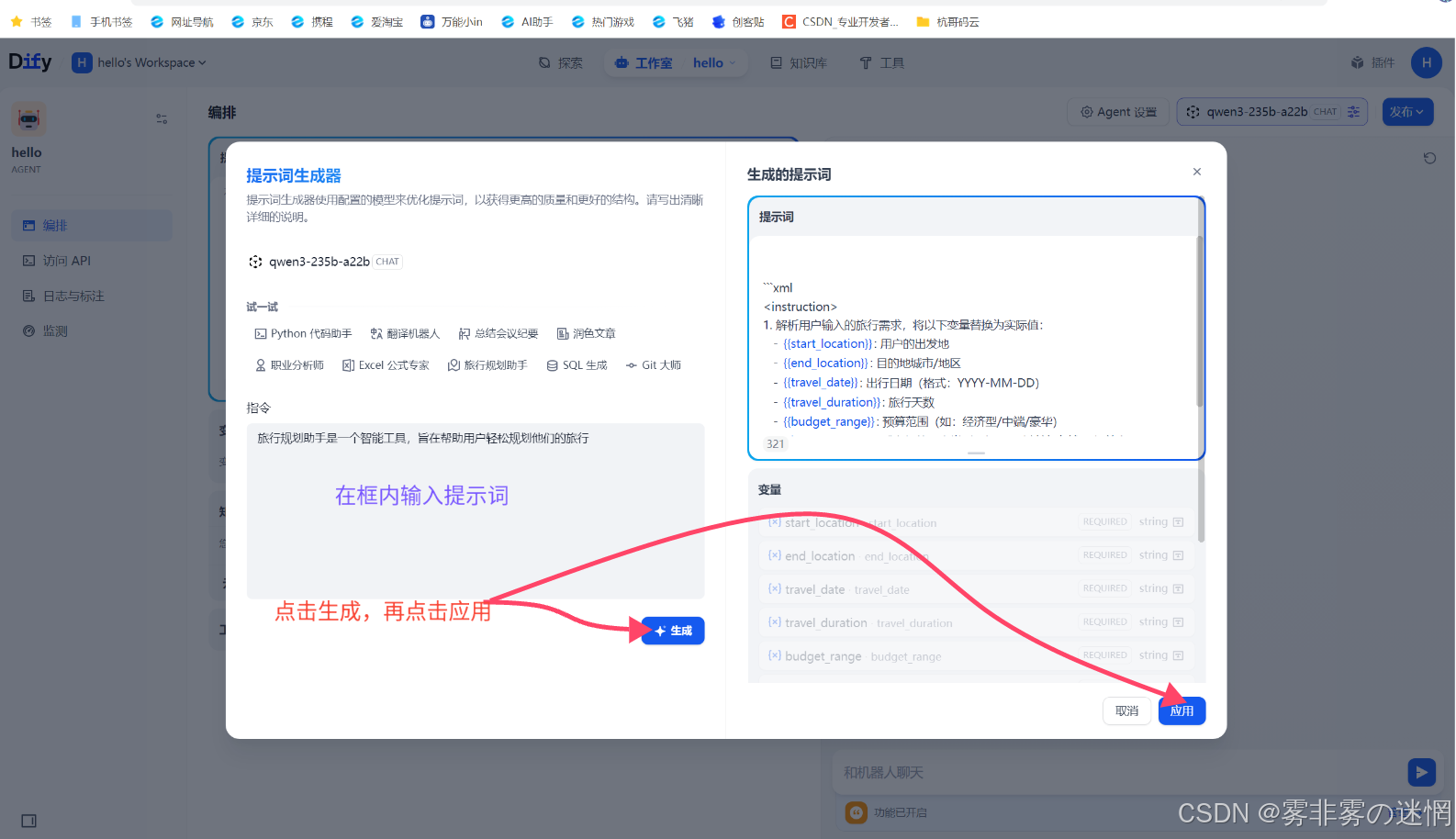This screenshot has height=839, width=1456.
Task: Click the user avatar H
Action: pos(1426,62)
